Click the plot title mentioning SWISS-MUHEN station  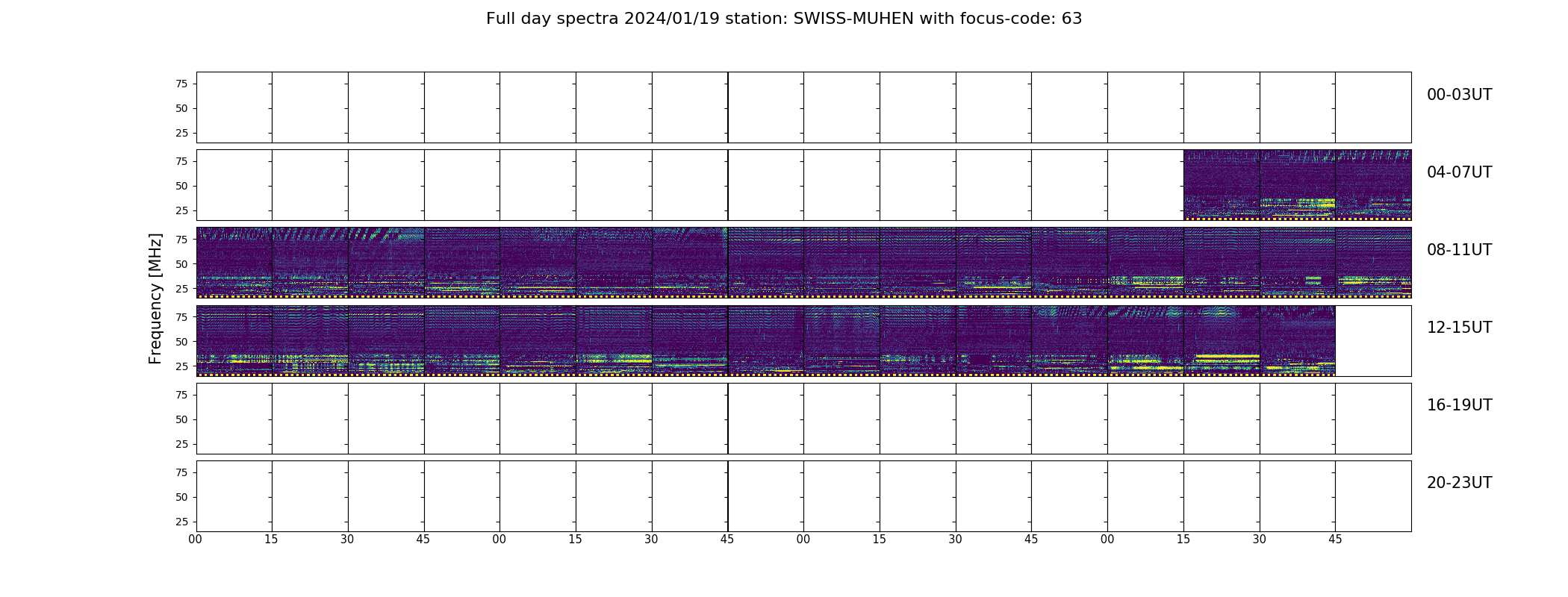[x=784, y=19]
